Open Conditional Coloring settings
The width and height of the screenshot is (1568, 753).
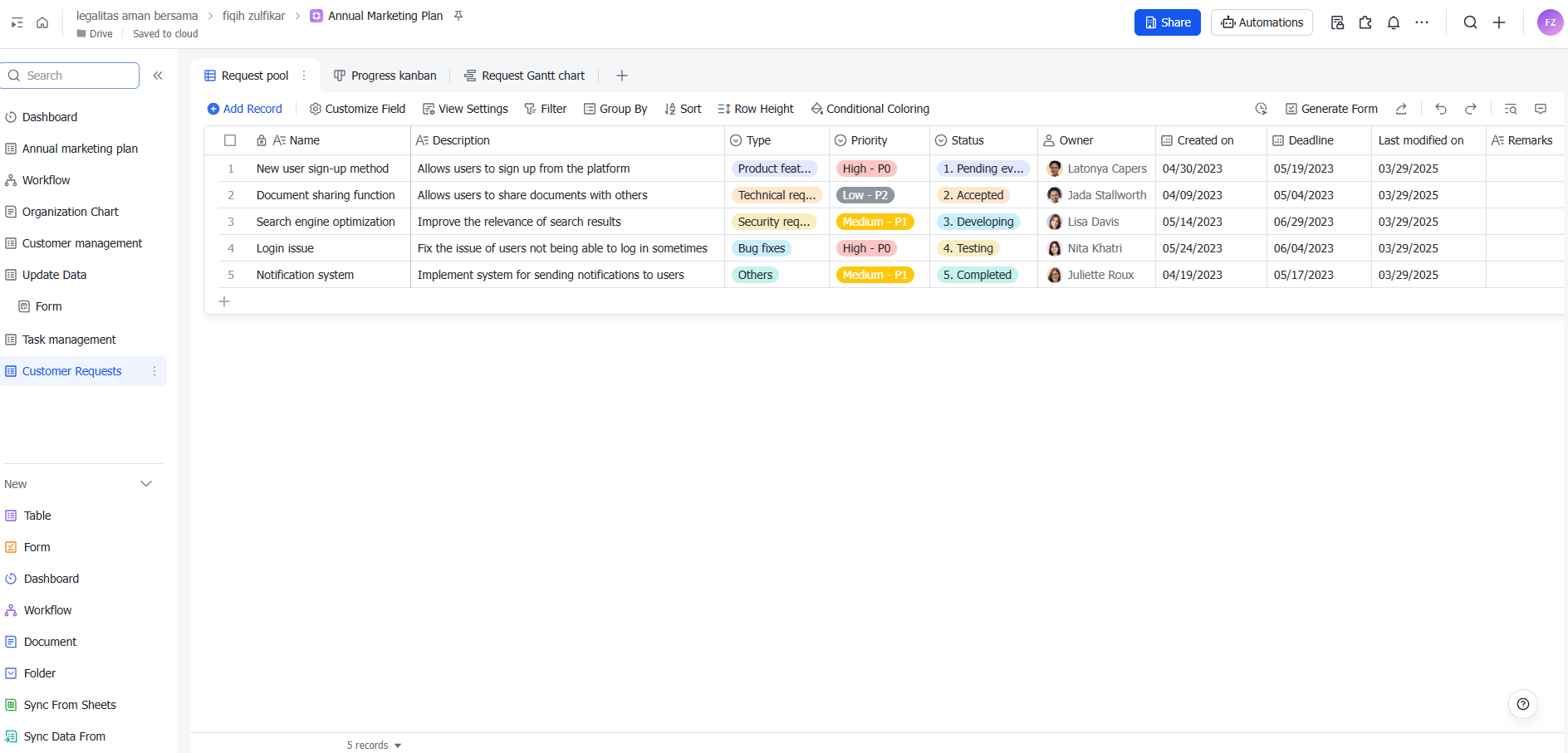click(870, 109)
